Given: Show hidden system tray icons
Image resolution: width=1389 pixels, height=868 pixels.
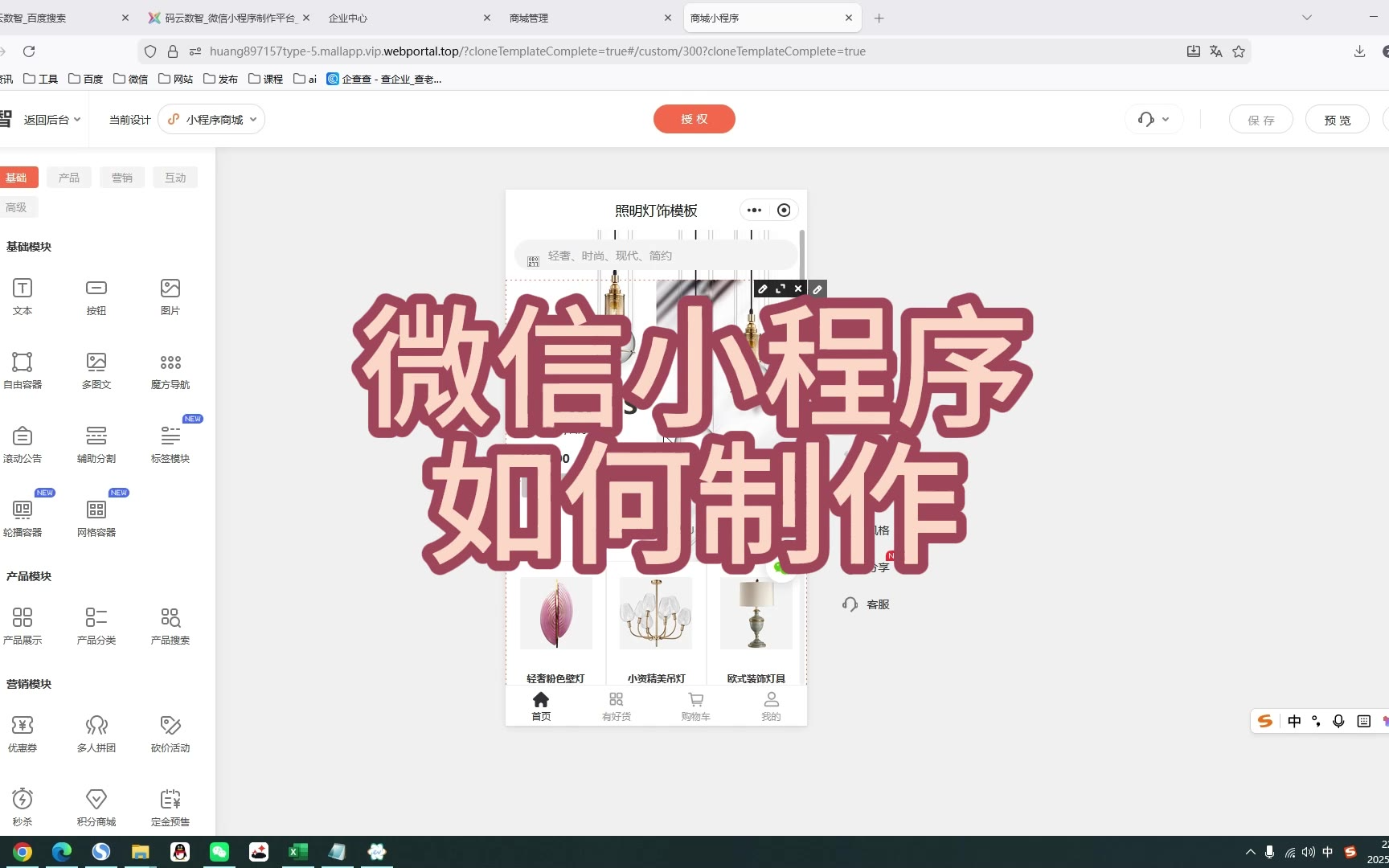Looking at the screenshot, I should [x=1250, y=852].
